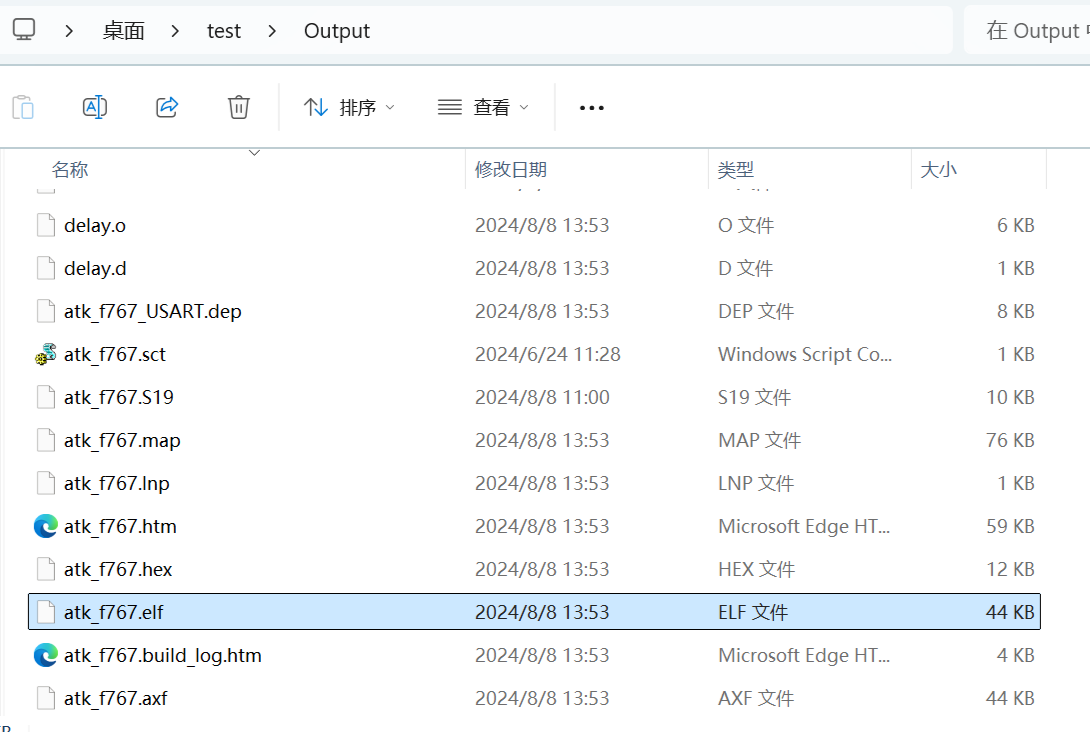Click the Rename icon in toolbar

(x=95, y=107)
